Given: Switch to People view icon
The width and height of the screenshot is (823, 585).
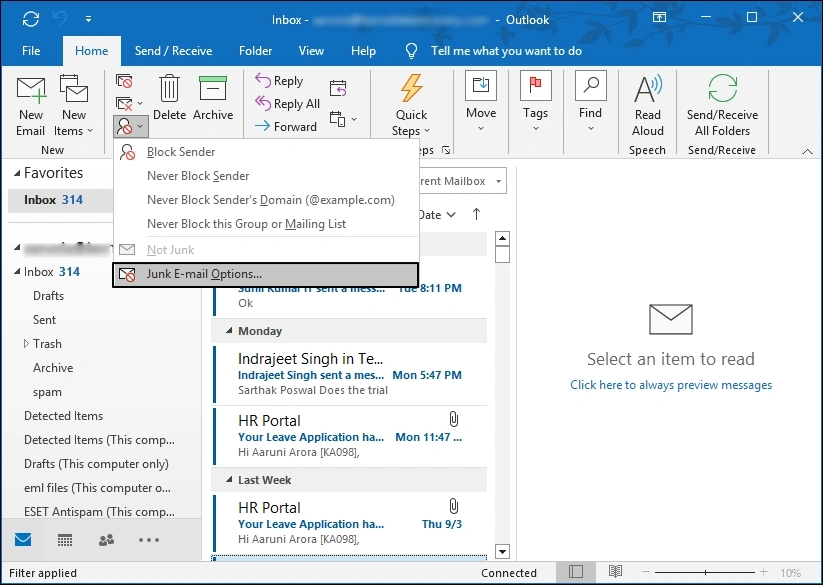Looking at the screenshot, I should click(107, 540).
